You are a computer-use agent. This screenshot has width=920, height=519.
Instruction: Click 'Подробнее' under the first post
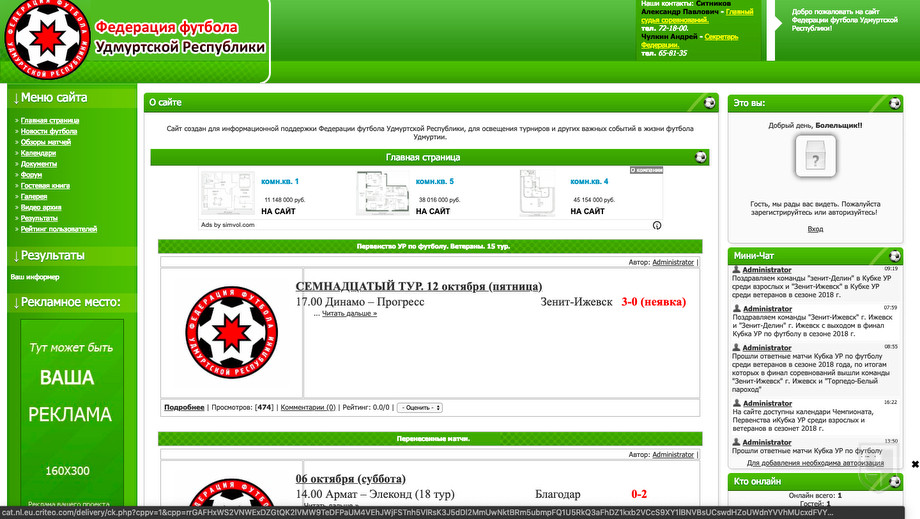pyautogui.click(x=184, y=408)
